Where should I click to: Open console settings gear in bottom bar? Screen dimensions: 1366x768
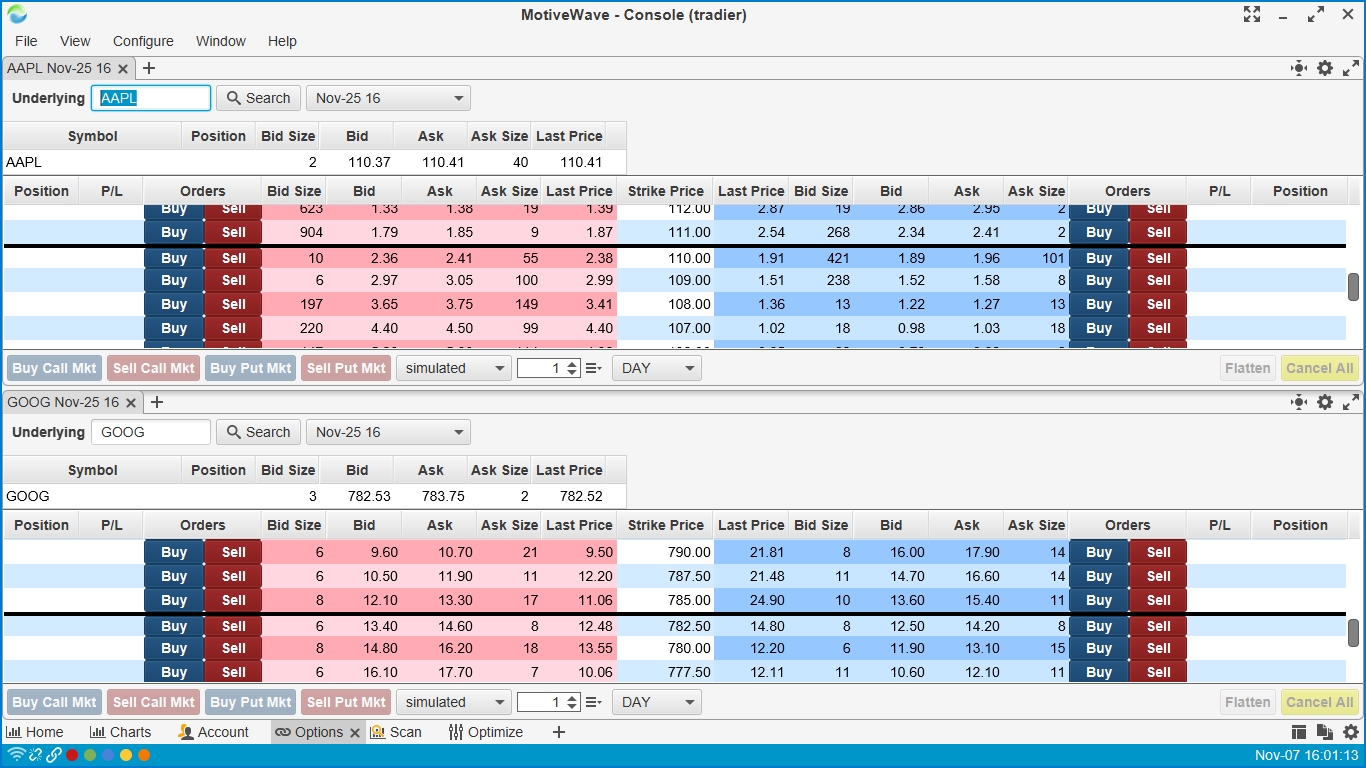[1351, 732]
